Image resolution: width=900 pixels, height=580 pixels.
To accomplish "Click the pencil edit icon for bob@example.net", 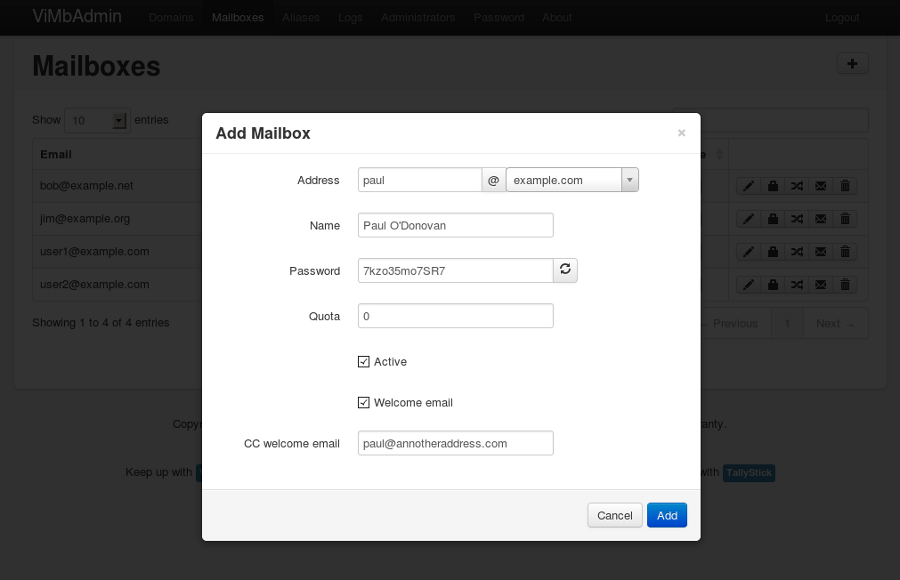I will (748, 186).
